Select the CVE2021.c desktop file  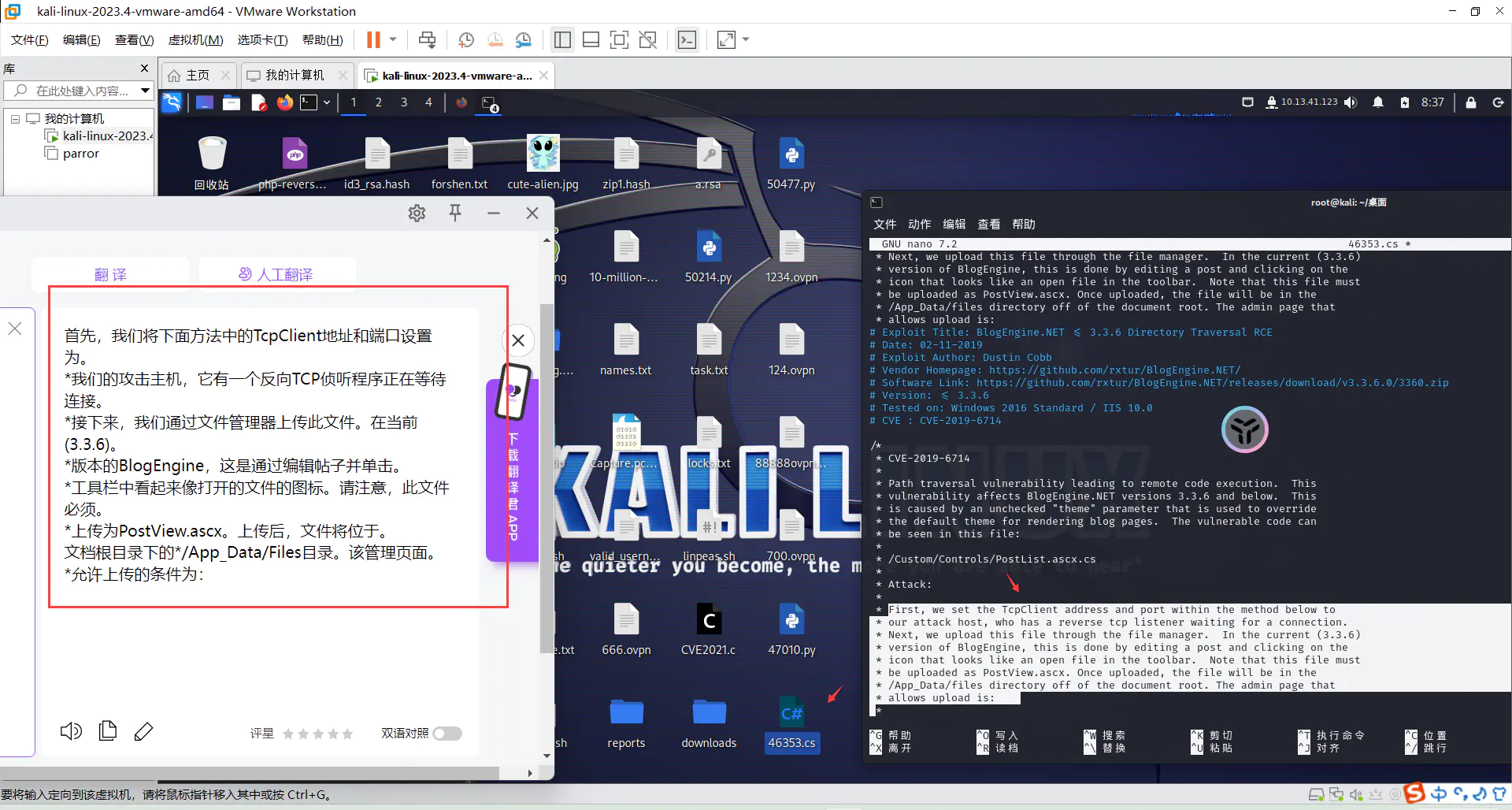click(709, 630)
